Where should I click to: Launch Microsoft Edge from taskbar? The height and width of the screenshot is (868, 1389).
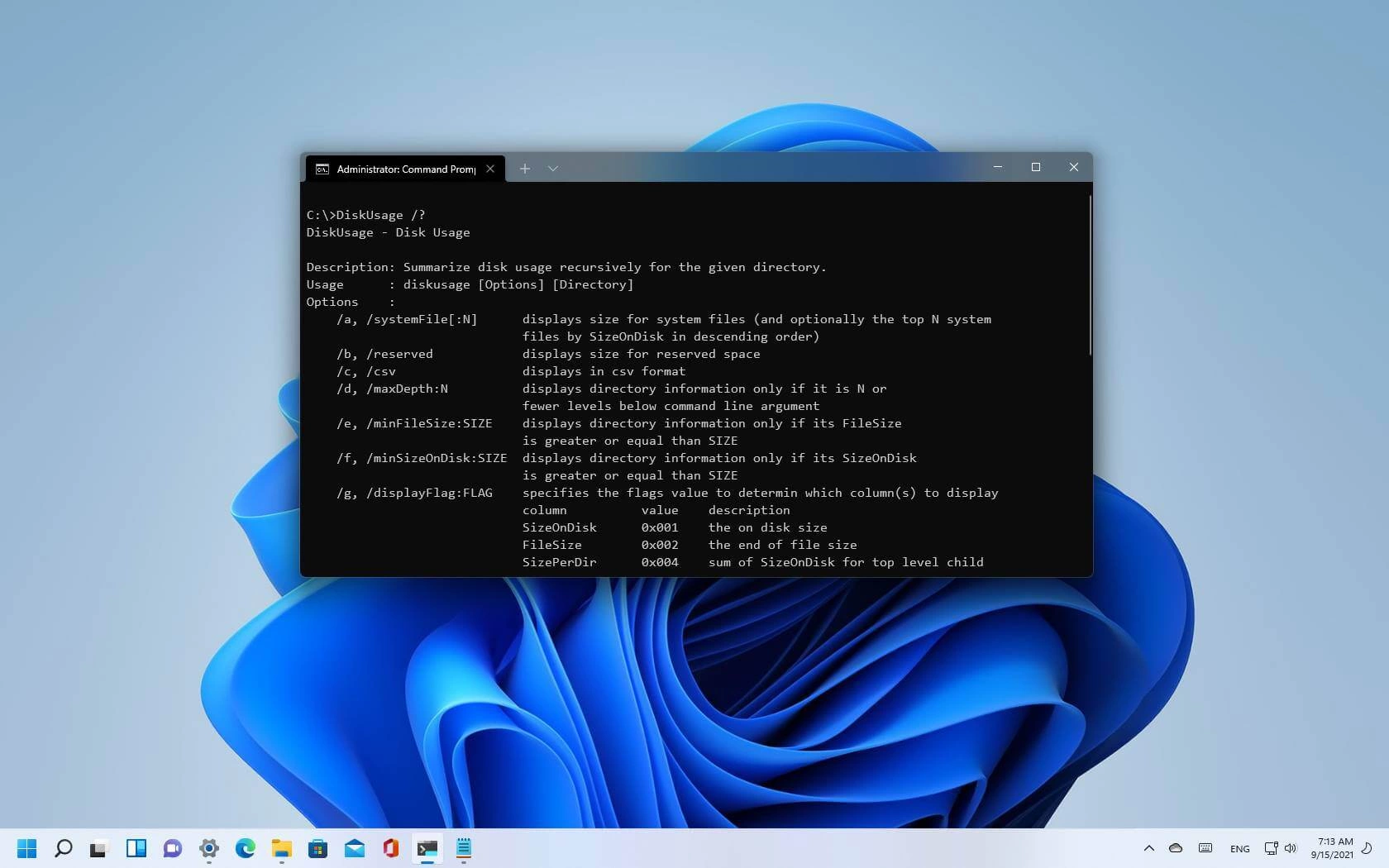[246, 848]
